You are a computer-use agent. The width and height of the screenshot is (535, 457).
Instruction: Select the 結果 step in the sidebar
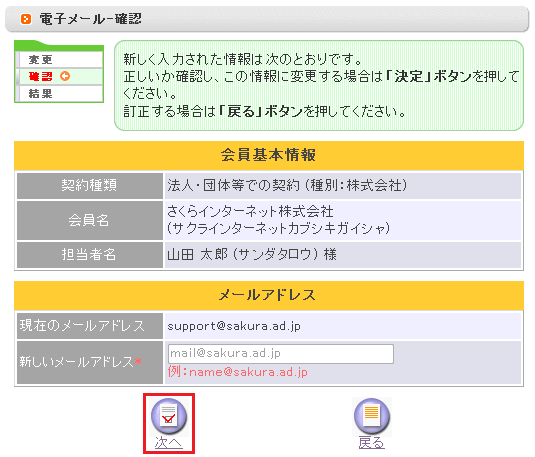pos(61,94)
